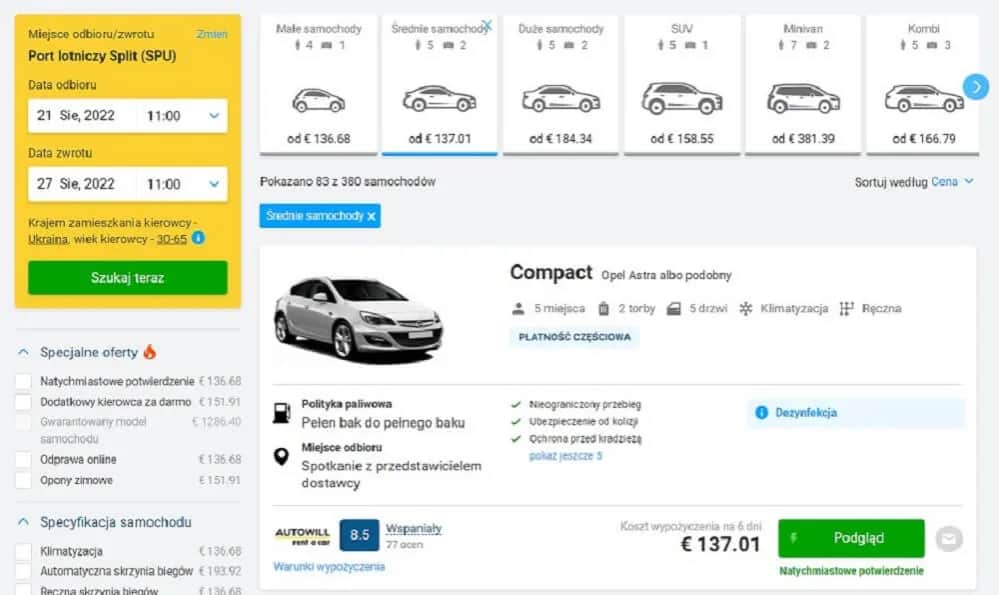This screenshot has width=999, height=595.
Task: Select the Kombi category card
Action: point(922,80)
